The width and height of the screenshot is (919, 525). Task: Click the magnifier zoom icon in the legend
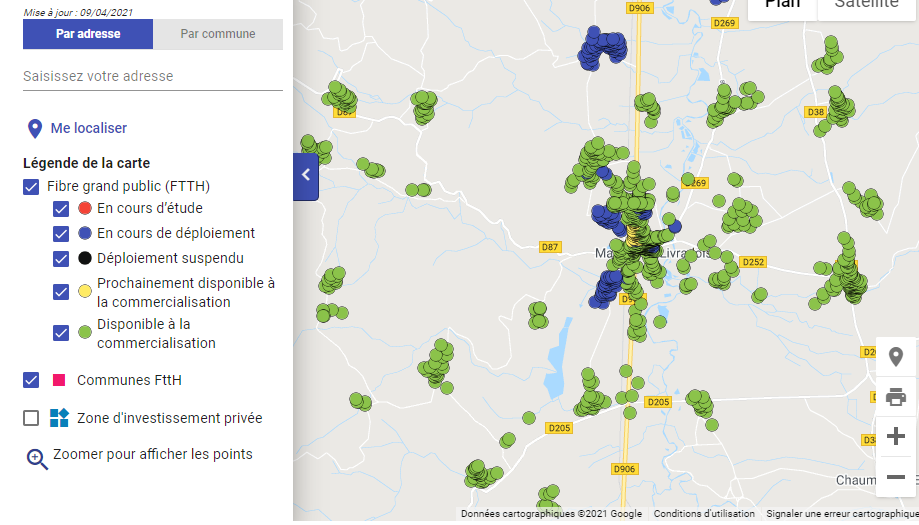click(x=36, y=458)
